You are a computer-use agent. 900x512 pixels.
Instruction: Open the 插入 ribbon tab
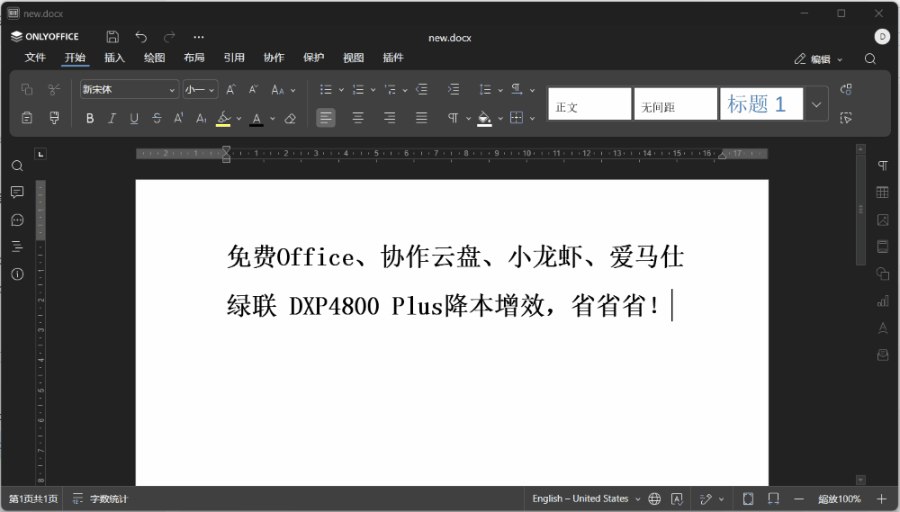[114, 58]
